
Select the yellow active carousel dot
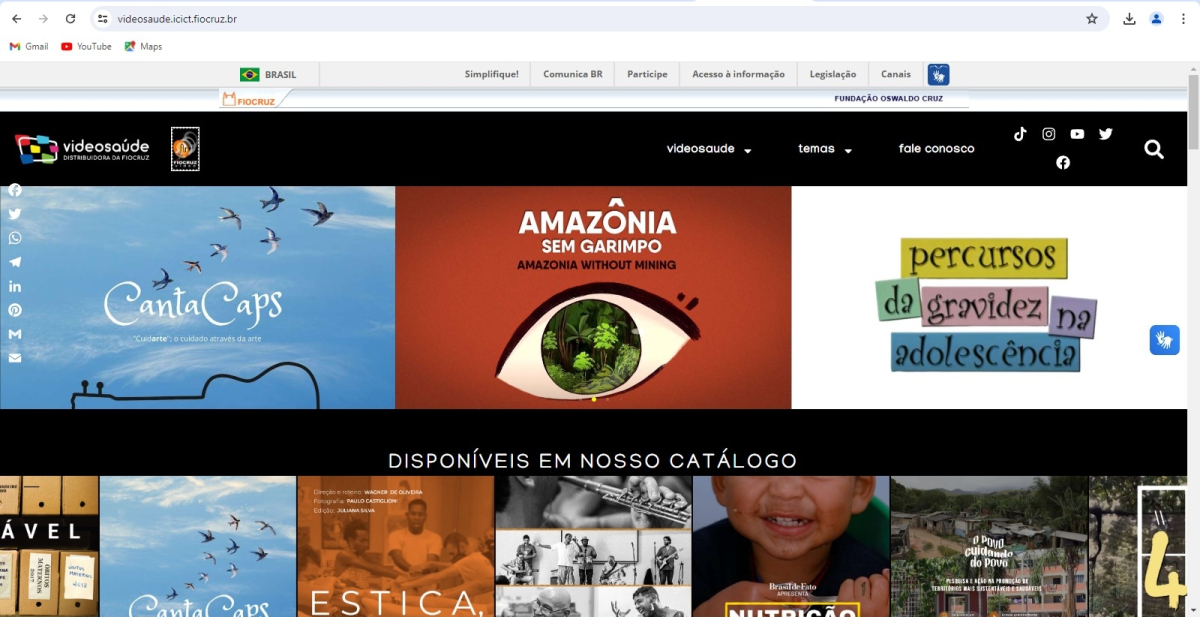coord(594,399)
